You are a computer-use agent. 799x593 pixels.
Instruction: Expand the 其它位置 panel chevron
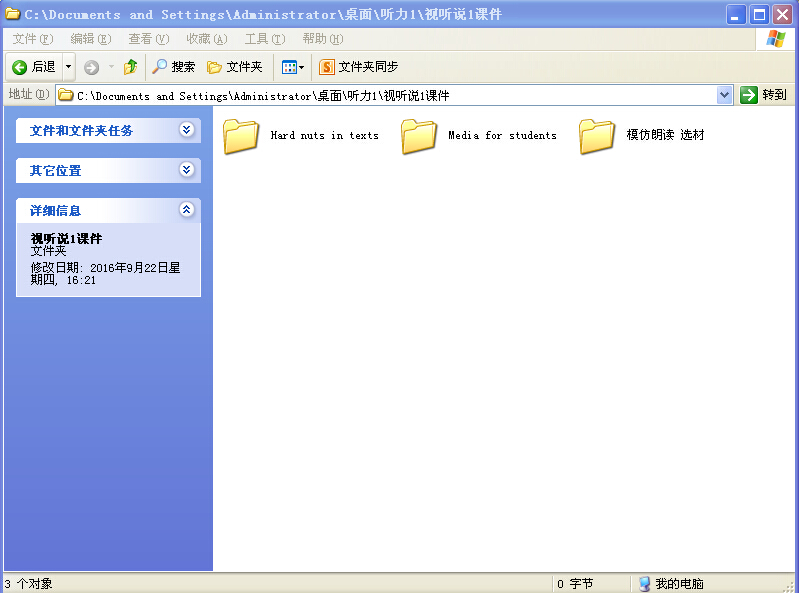tap(187, 170)
